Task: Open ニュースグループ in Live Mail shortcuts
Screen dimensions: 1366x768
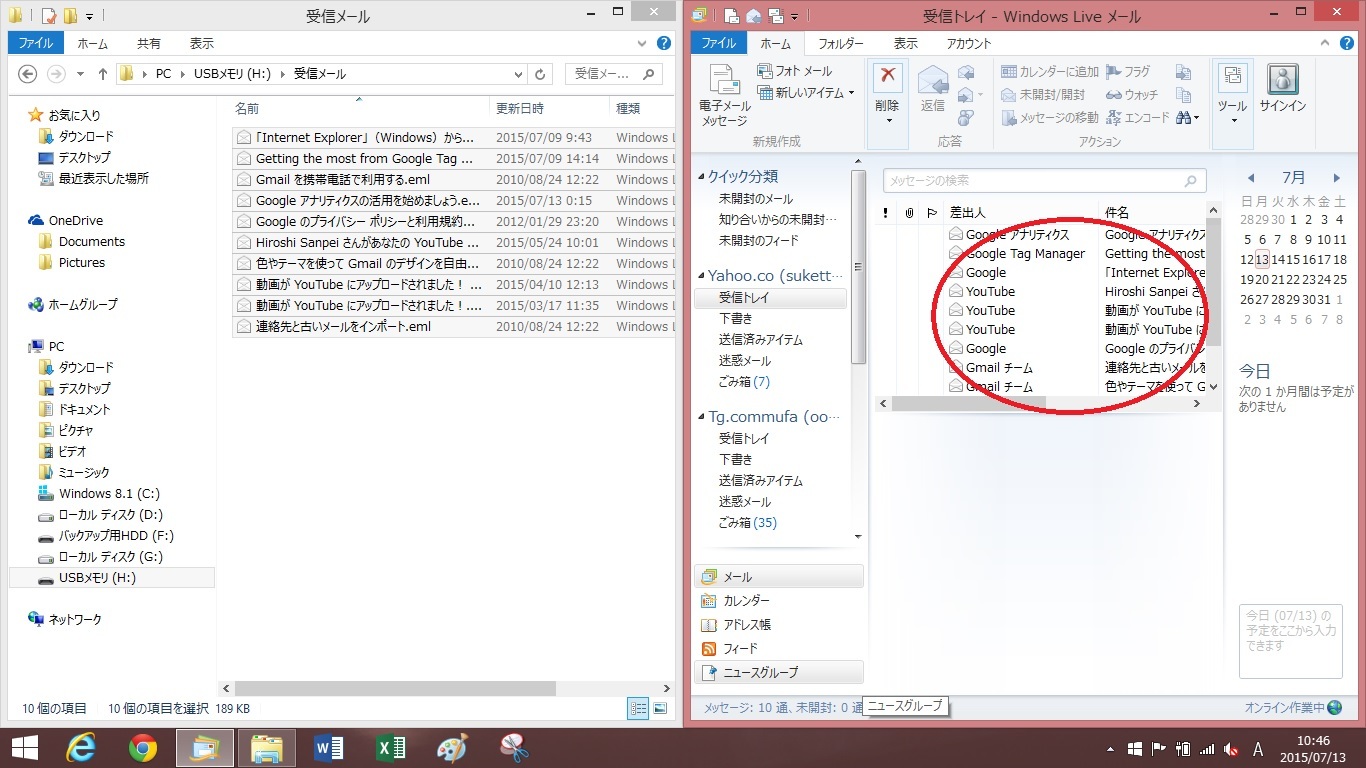Action: click(778, 673)
